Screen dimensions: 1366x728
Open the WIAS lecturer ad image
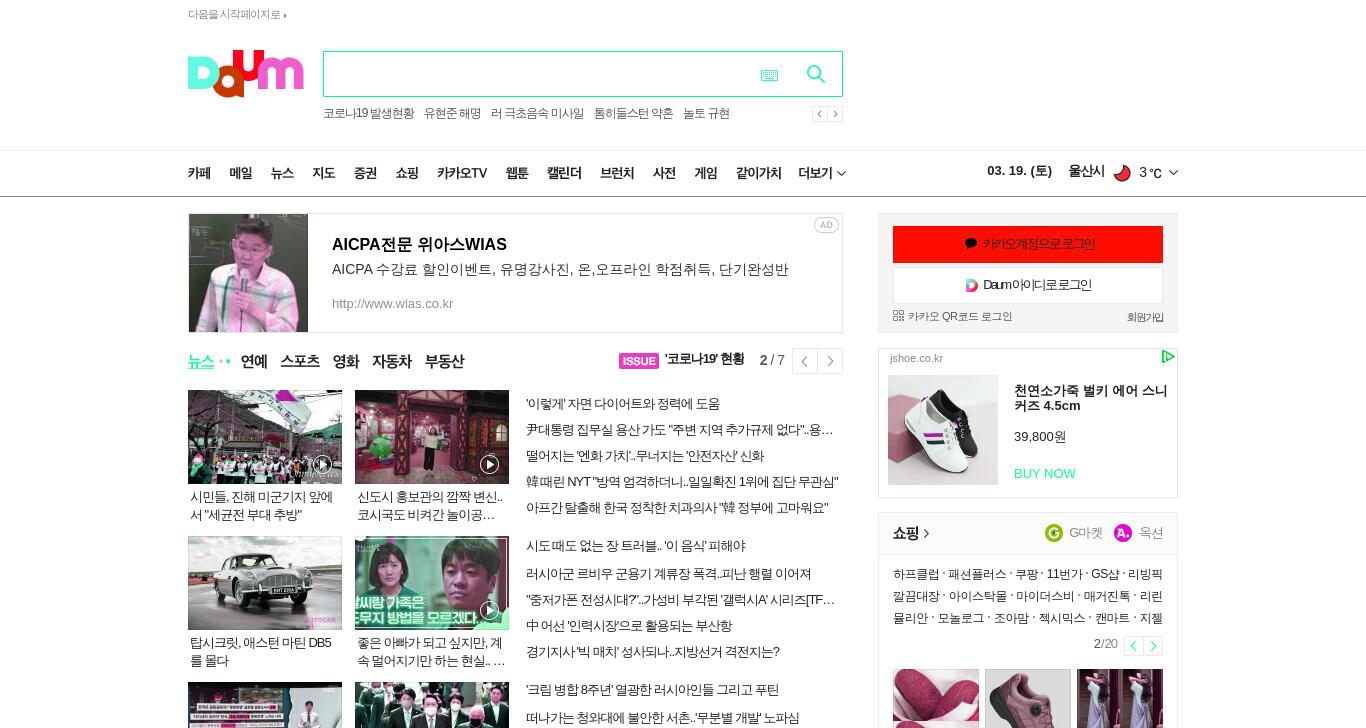click(248, 273)
